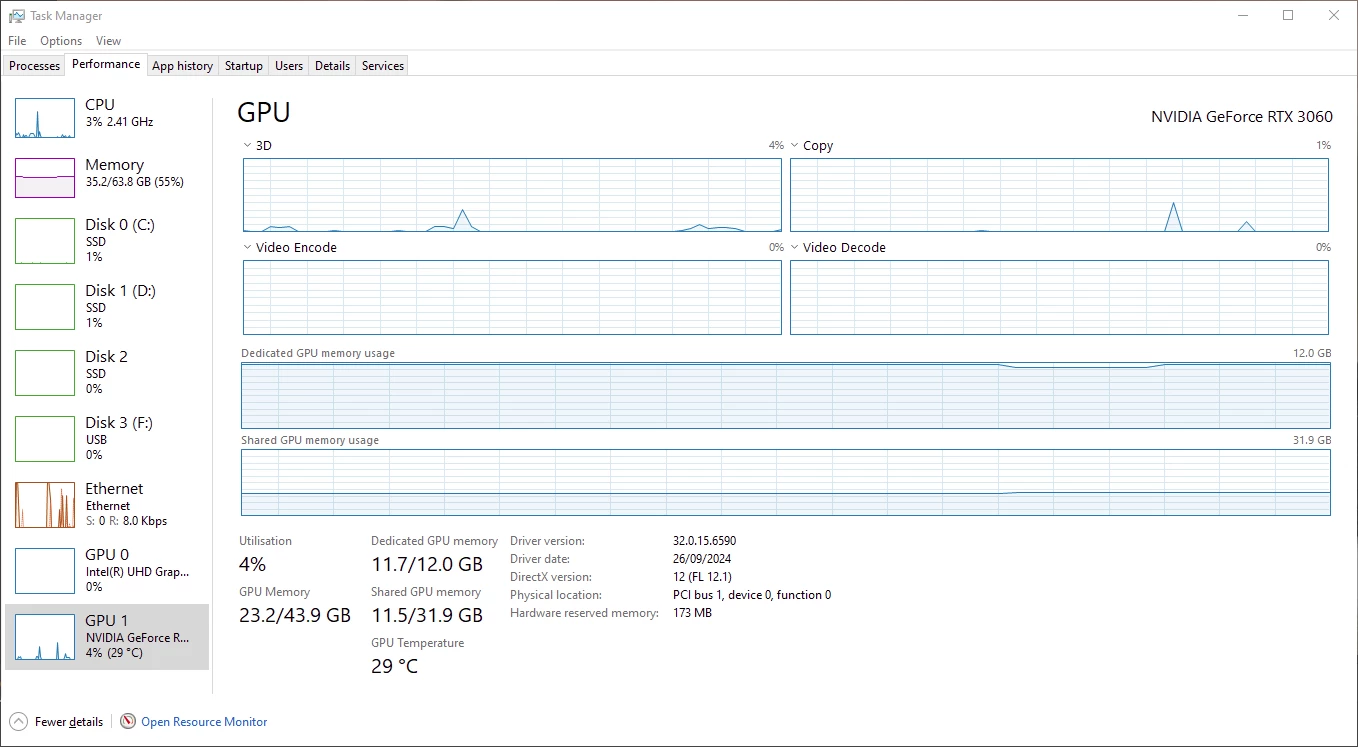Select Disk 2 in the sidebar
Viewport: 1358px width, 747px height.
pos(107,372)
